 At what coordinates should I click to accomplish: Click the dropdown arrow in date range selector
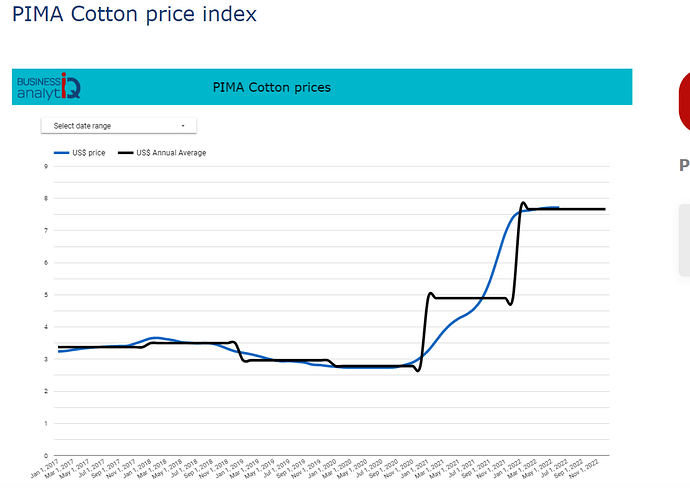(183, 126)
